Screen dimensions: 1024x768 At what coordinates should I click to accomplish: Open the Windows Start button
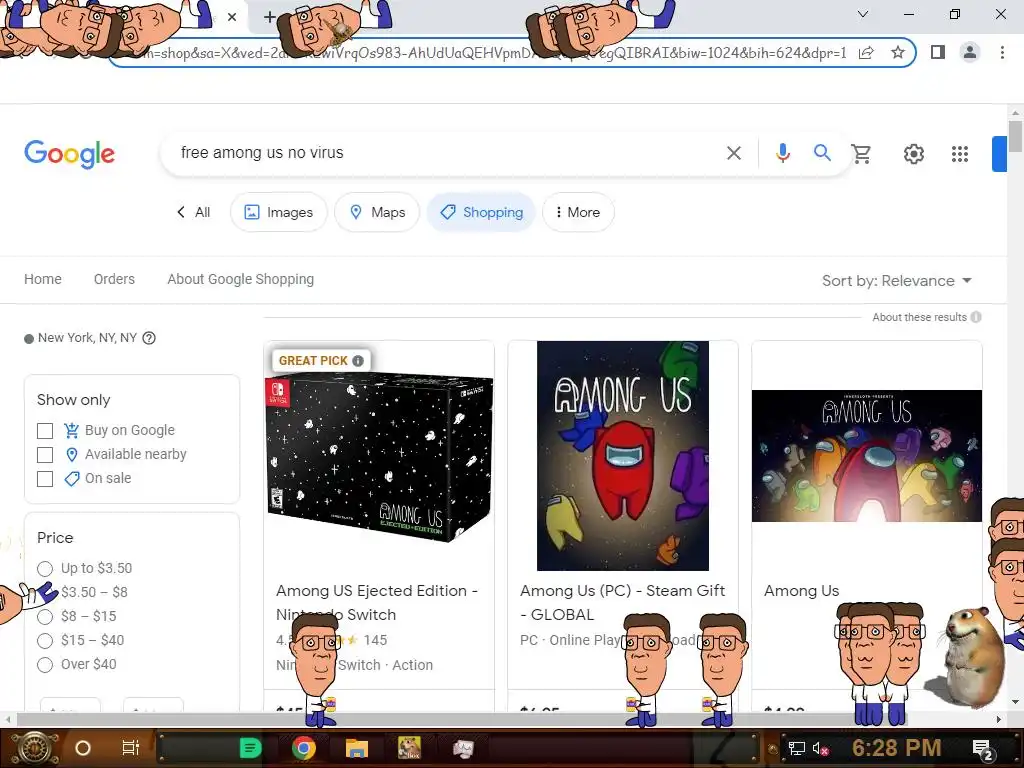pyautogui.click(x=35, y=748)
